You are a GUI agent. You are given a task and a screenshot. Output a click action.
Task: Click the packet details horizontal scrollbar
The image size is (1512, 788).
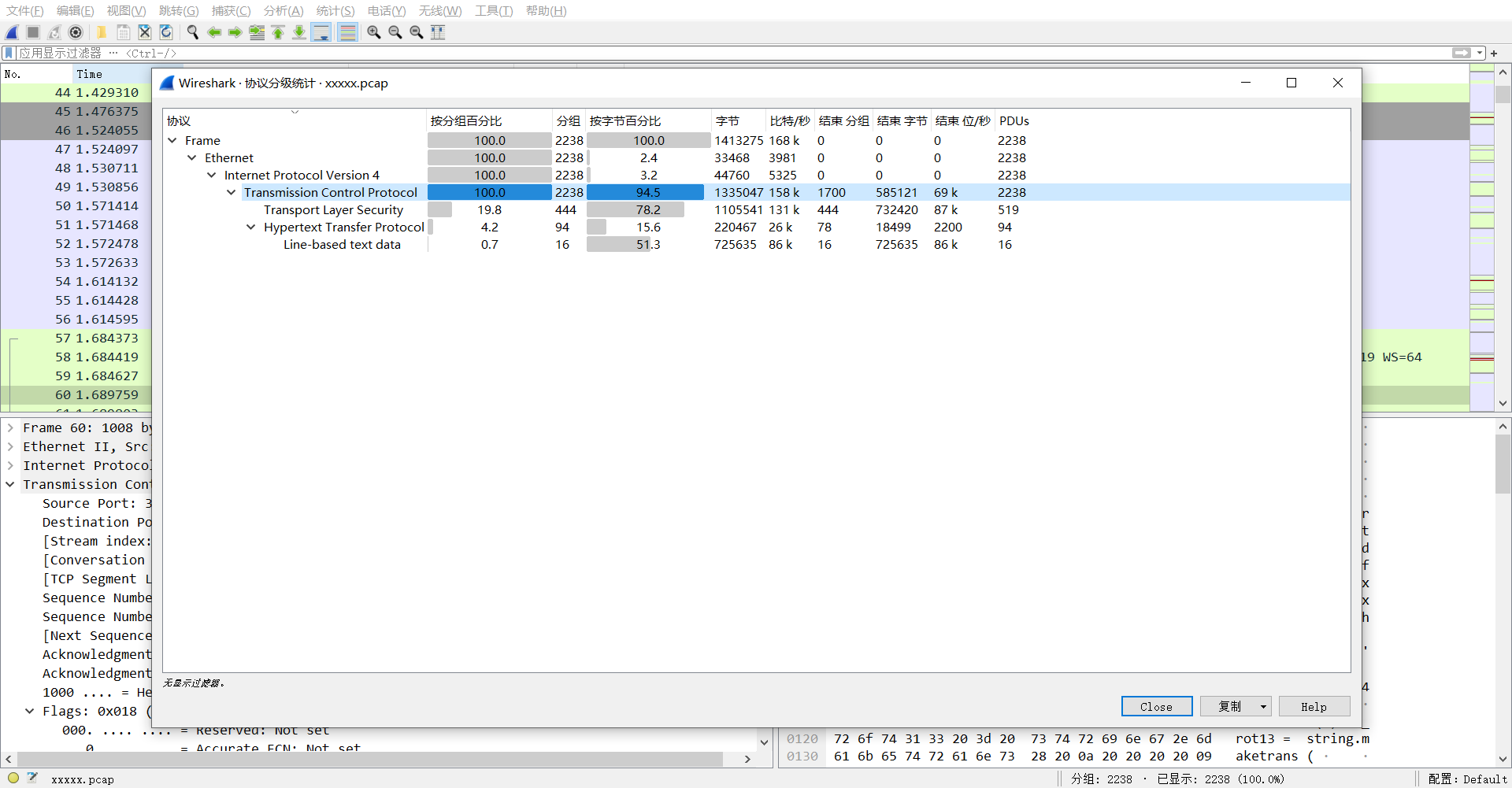click(370, 759)
